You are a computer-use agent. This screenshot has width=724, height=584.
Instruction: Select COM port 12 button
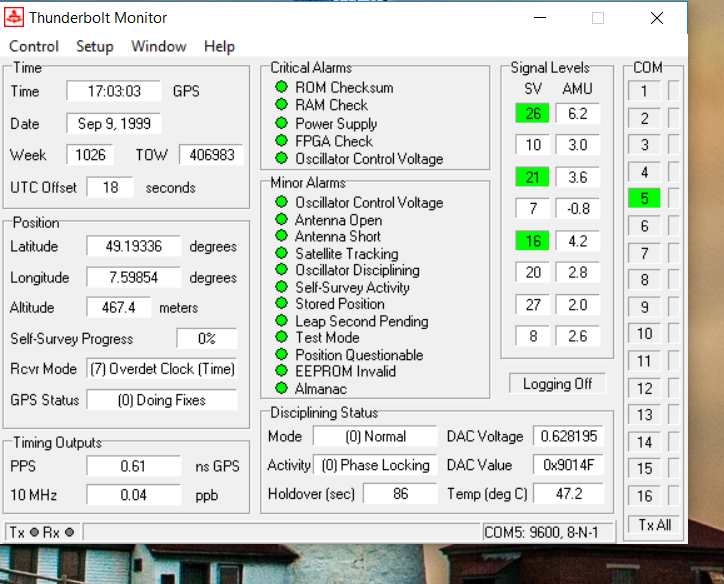pyautogui.click(x=644, y=388)
